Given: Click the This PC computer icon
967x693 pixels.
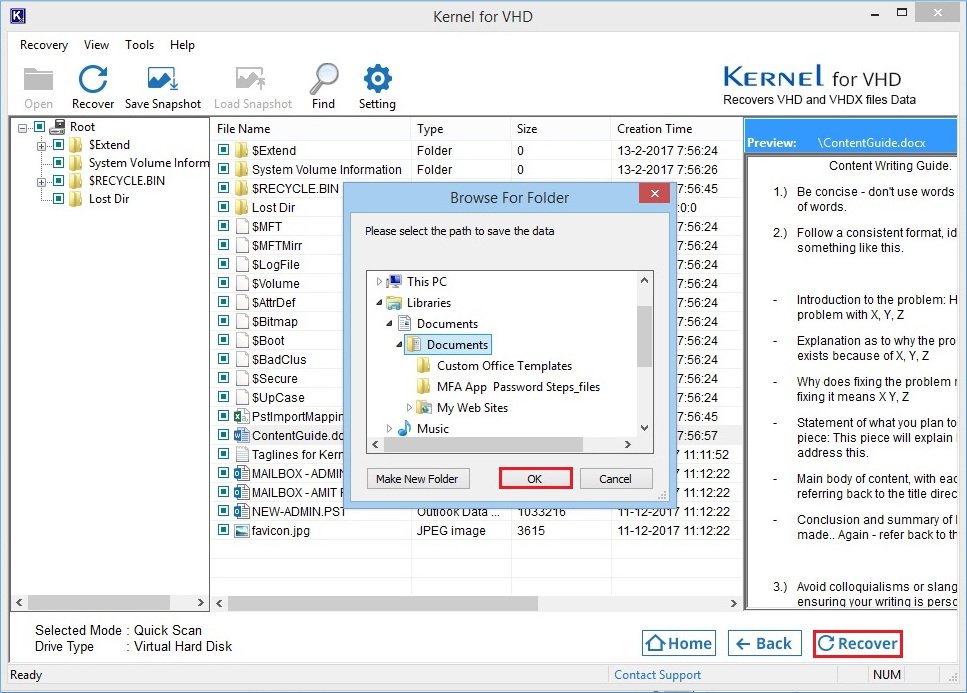Looking at the screenshot, I should (x=394, y=282).
